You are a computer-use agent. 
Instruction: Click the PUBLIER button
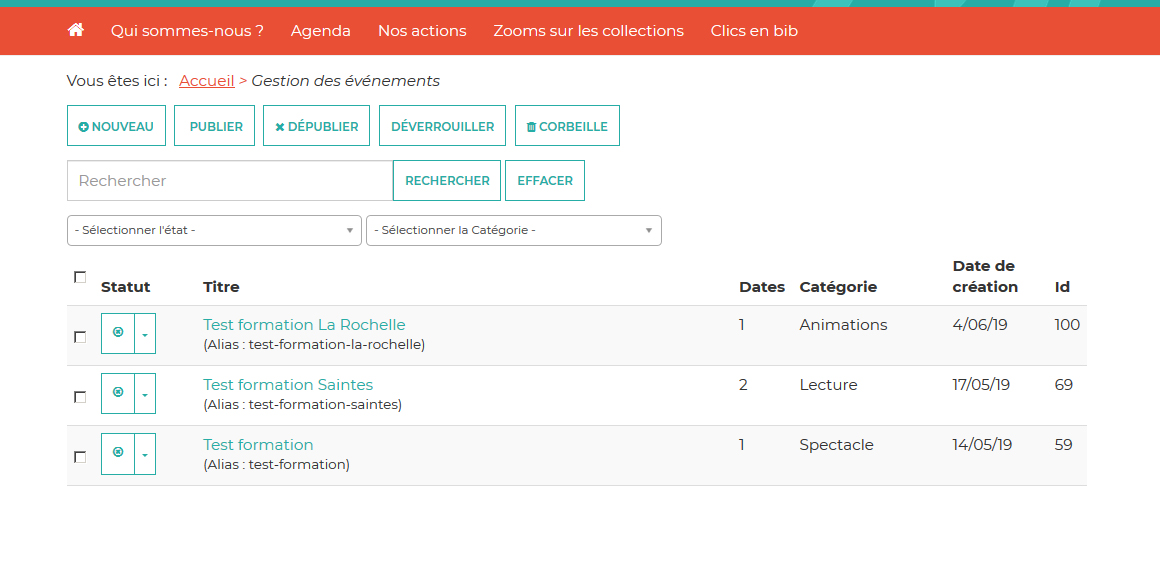pos(215,126)
